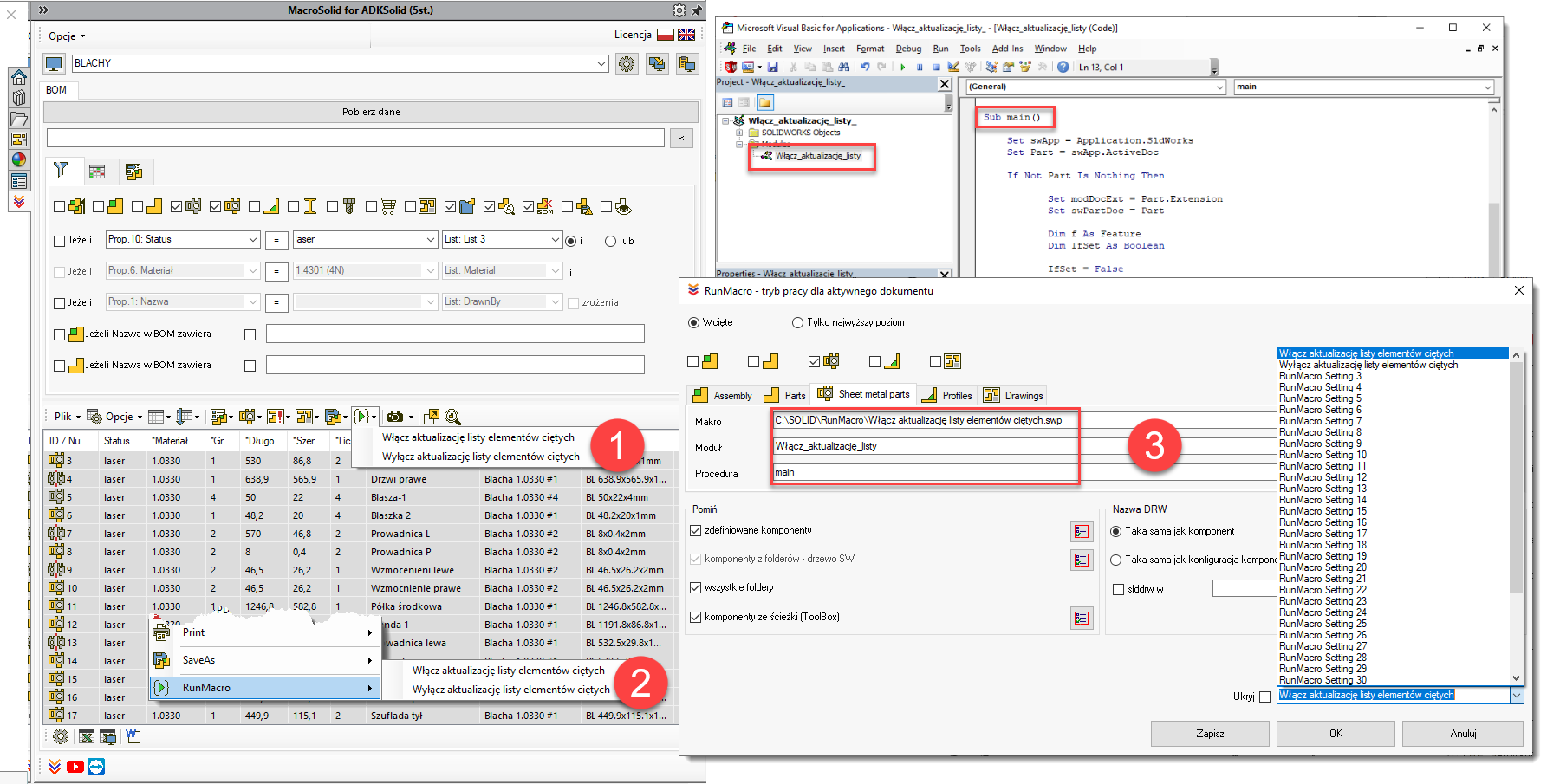1547x784 pixels.
Task: Click Run Sub play button in VBA toolbar
Action: 903,67
